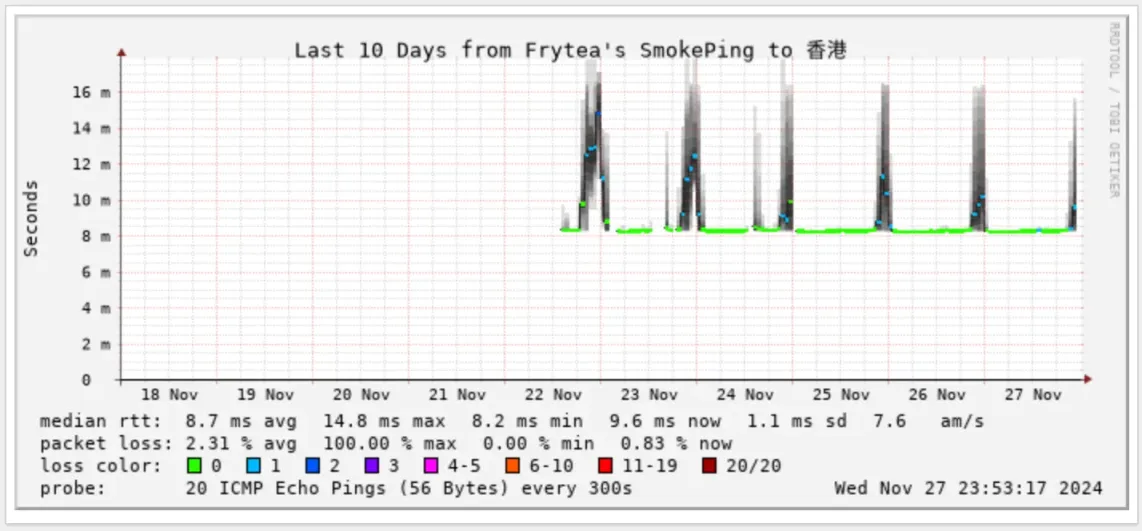Click the 18 Nov x-axis label

tap(169, 395)
